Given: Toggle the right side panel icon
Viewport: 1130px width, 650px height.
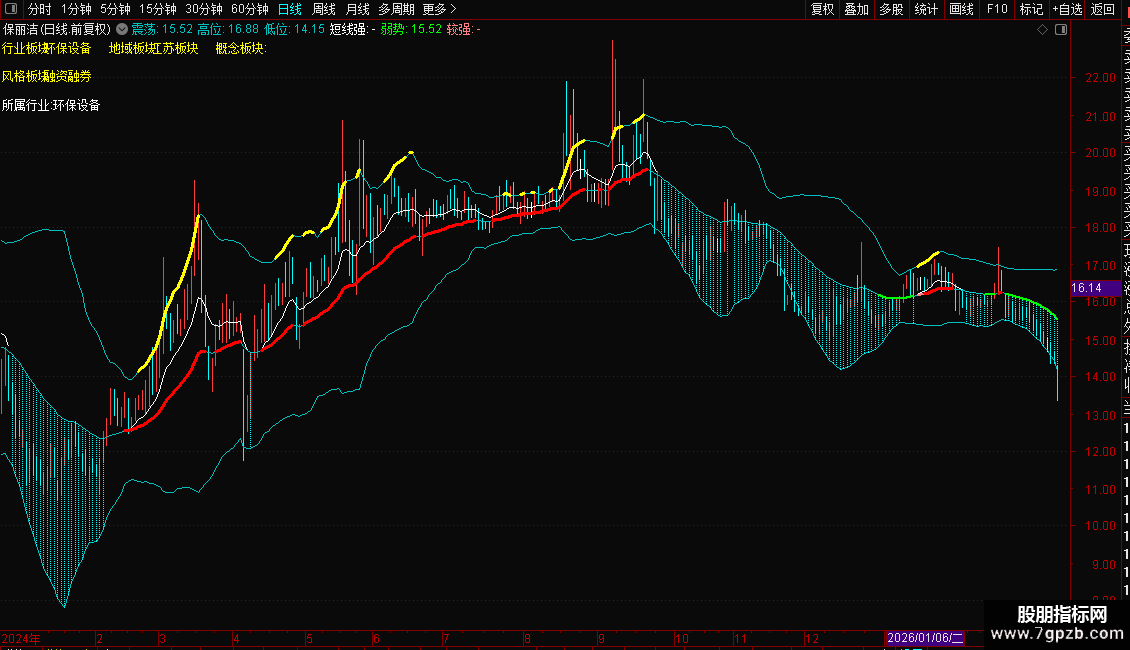Looking at the screenshot, I should (1061, 30).
